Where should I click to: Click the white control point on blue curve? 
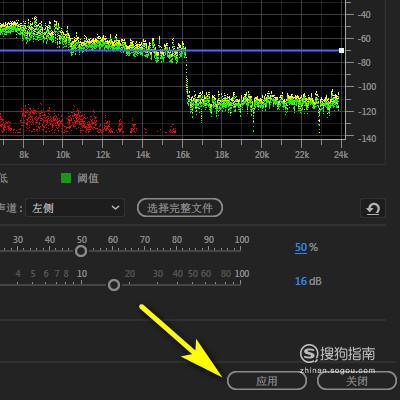pyautogui.click(x=341, y=51)
